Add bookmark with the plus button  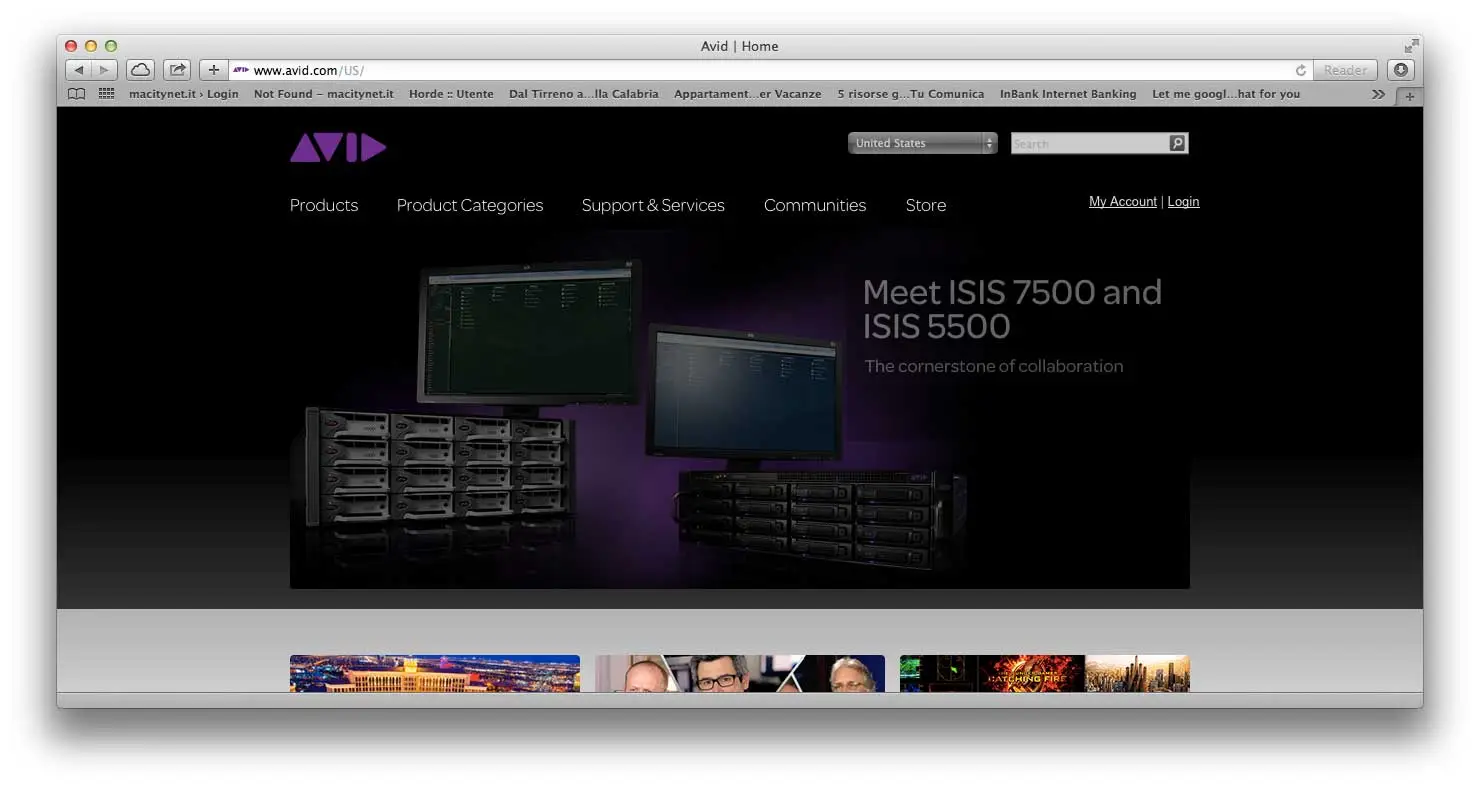pos(213,70)
